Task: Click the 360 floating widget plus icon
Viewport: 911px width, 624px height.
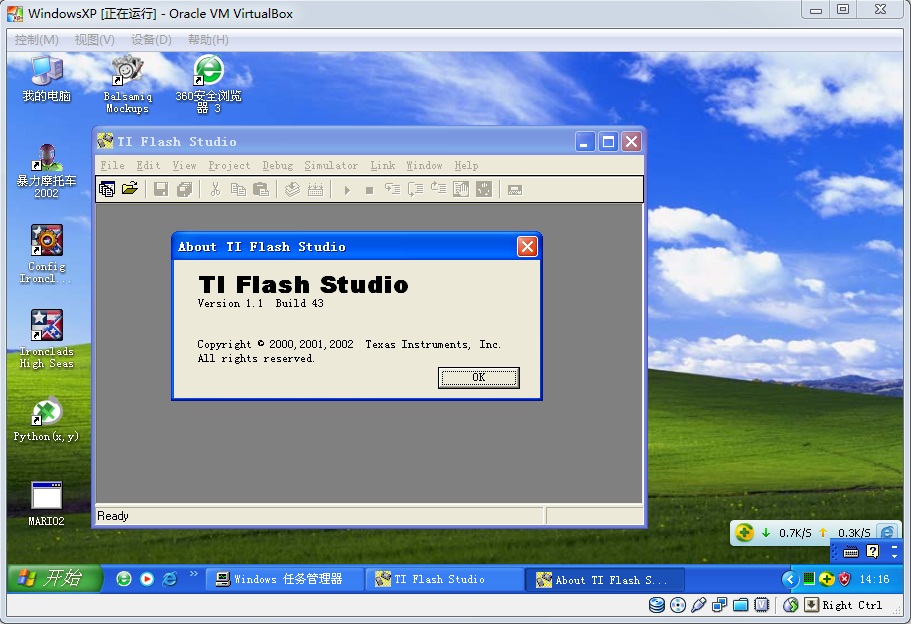Action: click(x=744, y=532)
